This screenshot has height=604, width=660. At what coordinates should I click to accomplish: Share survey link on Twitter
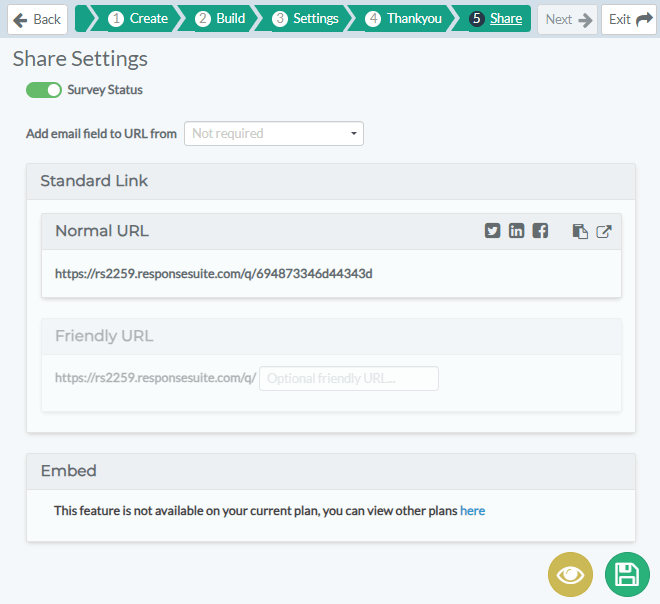pyautogui.click(x=492, y=231)
